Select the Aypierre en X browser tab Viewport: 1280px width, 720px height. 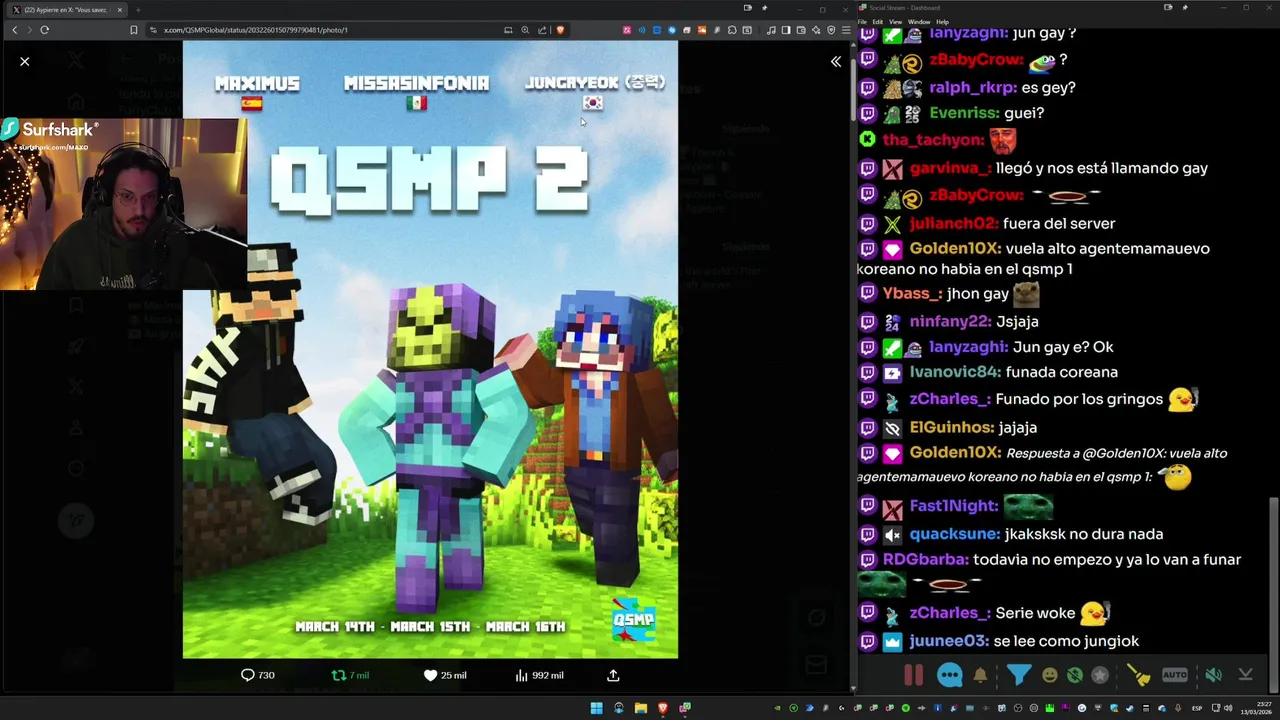tap(66, 10)
